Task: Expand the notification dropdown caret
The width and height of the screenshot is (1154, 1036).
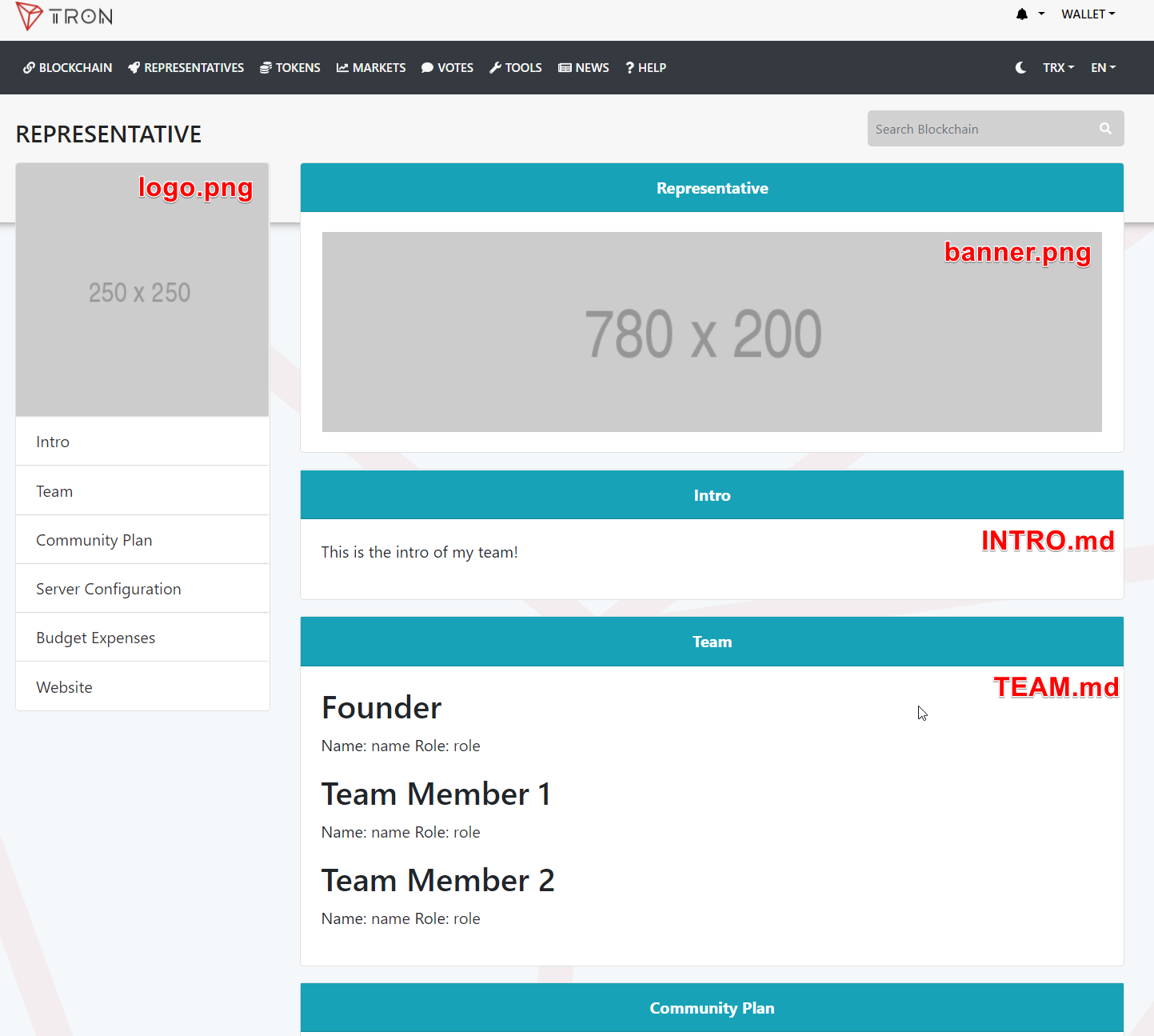Action: point(1041,14)
